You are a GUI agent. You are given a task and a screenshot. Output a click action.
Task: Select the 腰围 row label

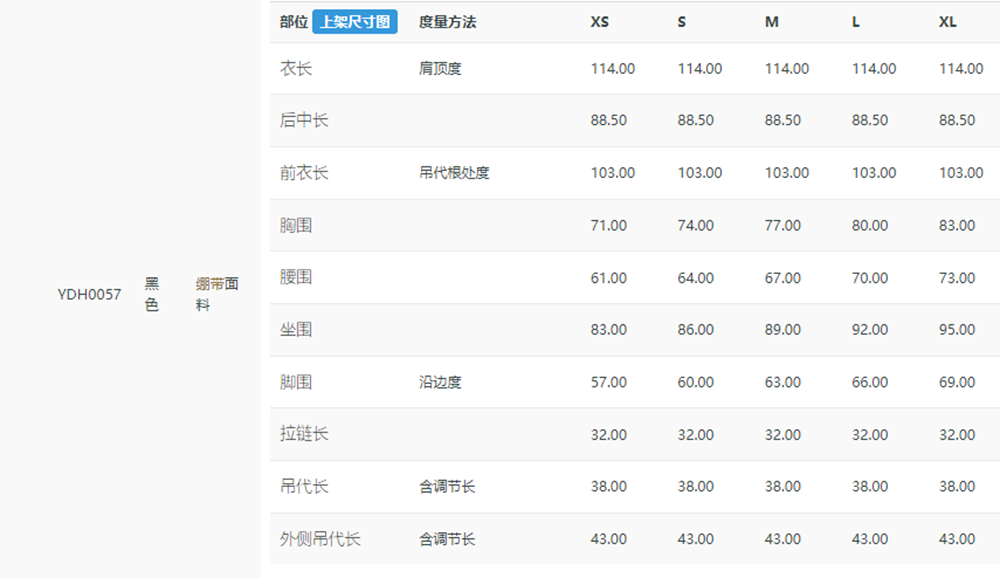296,278
